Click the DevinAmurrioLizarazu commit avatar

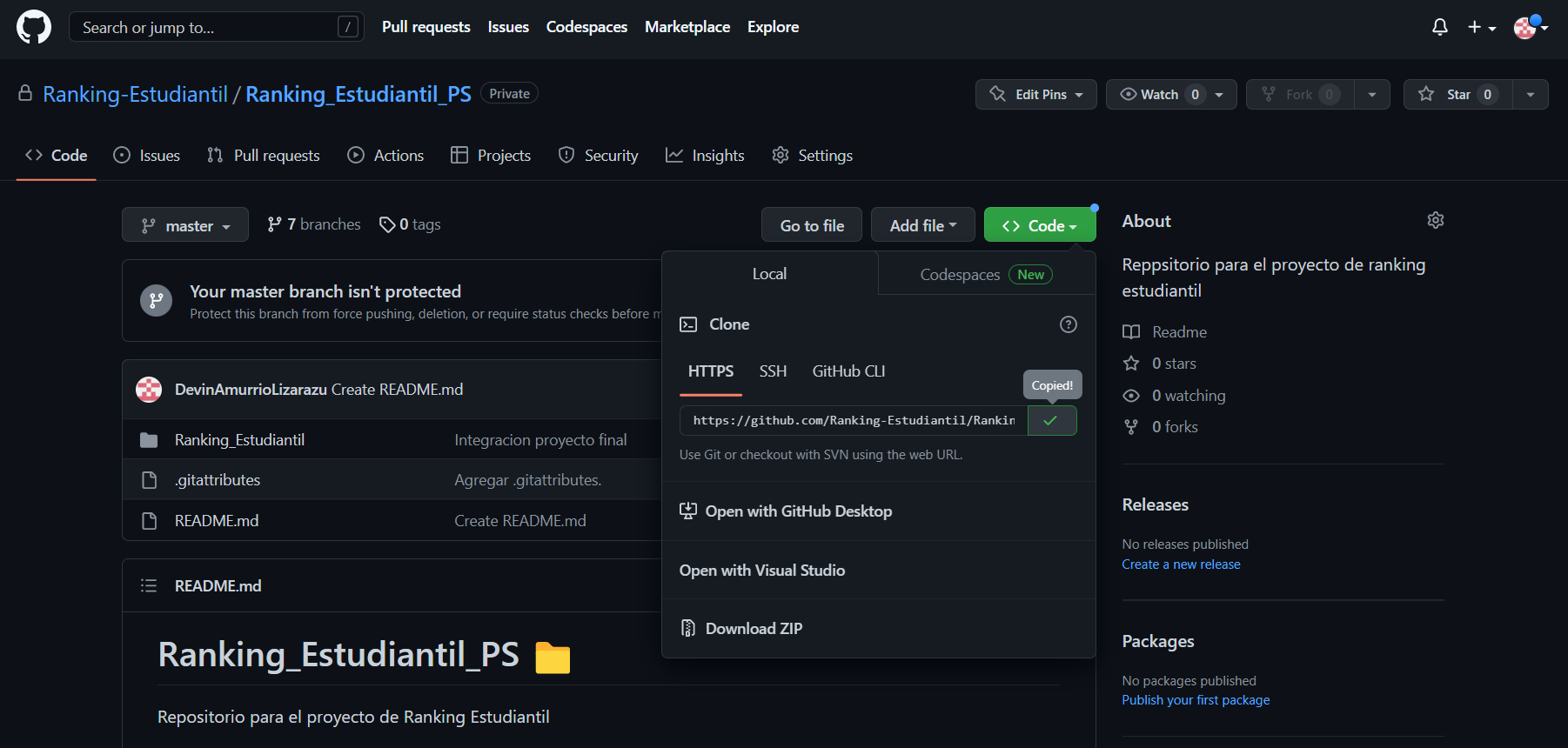149,390
